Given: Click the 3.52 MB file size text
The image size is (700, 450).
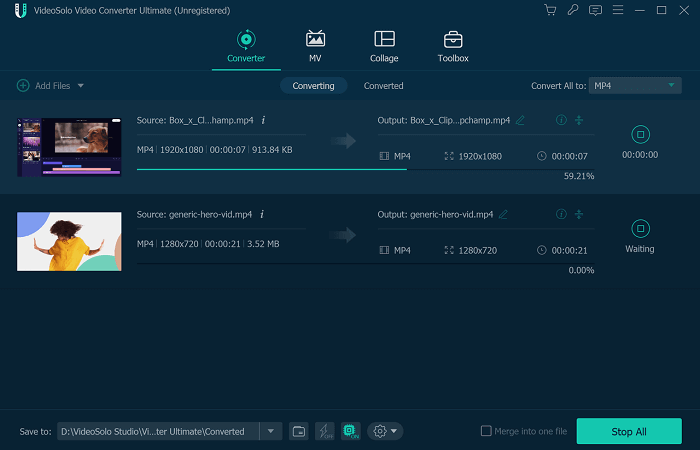Looking at the screenshot, I should [x=263, y=244].
